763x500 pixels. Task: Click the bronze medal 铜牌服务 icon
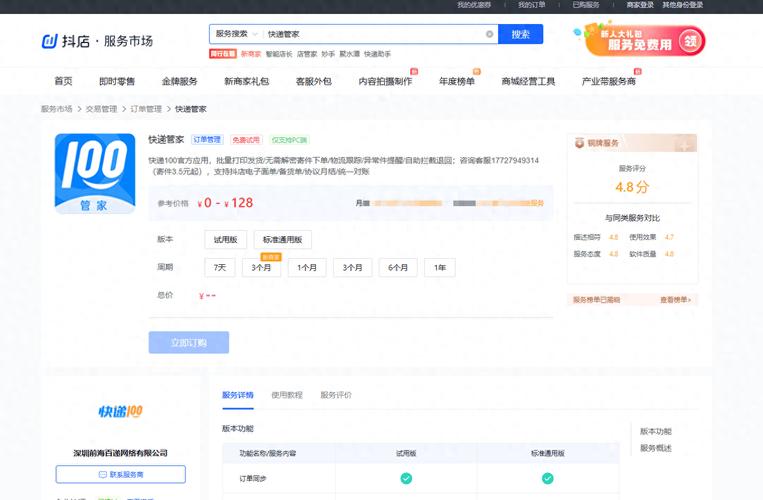point(580,143)
